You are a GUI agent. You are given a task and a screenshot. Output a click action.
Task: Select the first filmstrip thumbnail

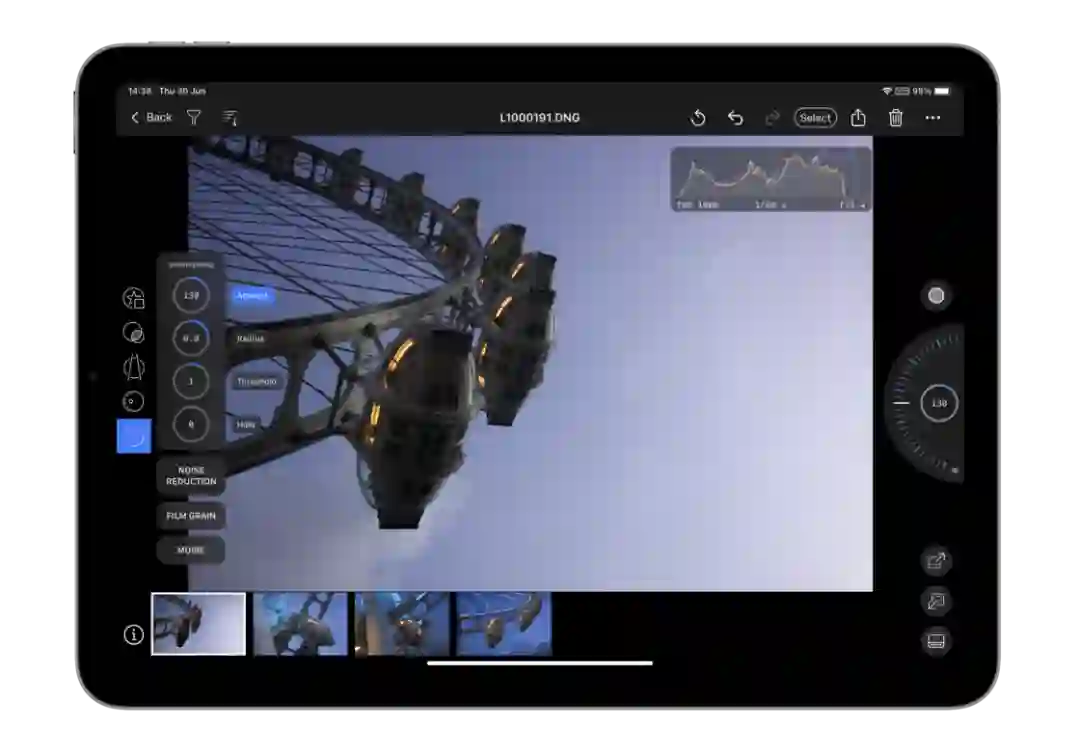coord(198,623)
